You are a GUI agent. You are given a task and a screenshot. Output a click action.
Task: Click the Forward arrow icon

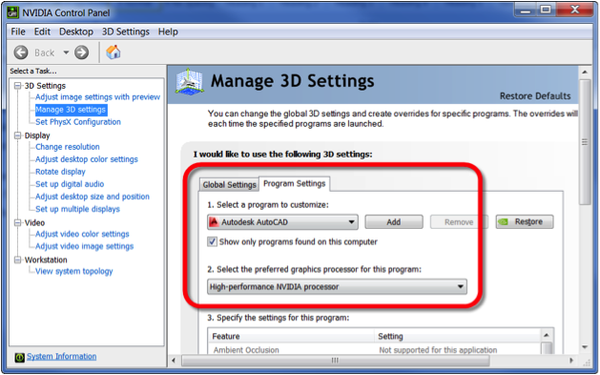(x=81, y=52)
